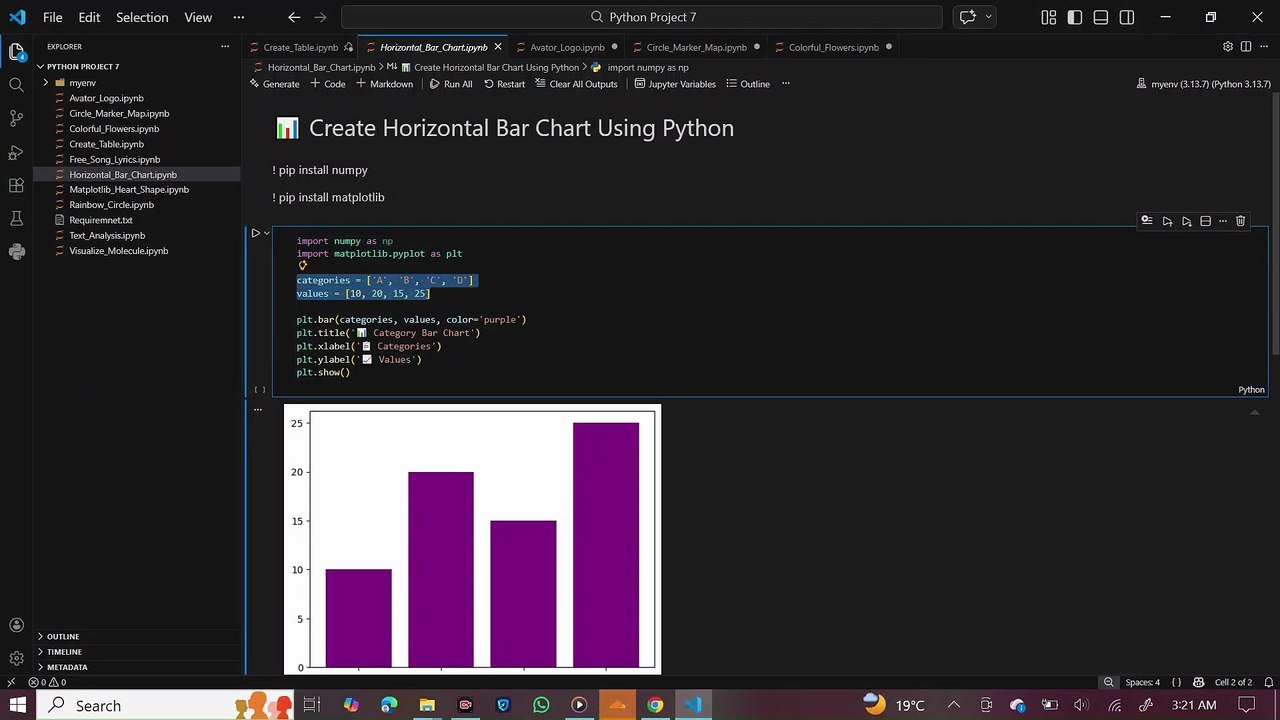Click Run by Line in cell toolbar
The height and width of the screenshot is (720, 1280).
tap(1147, 221)
